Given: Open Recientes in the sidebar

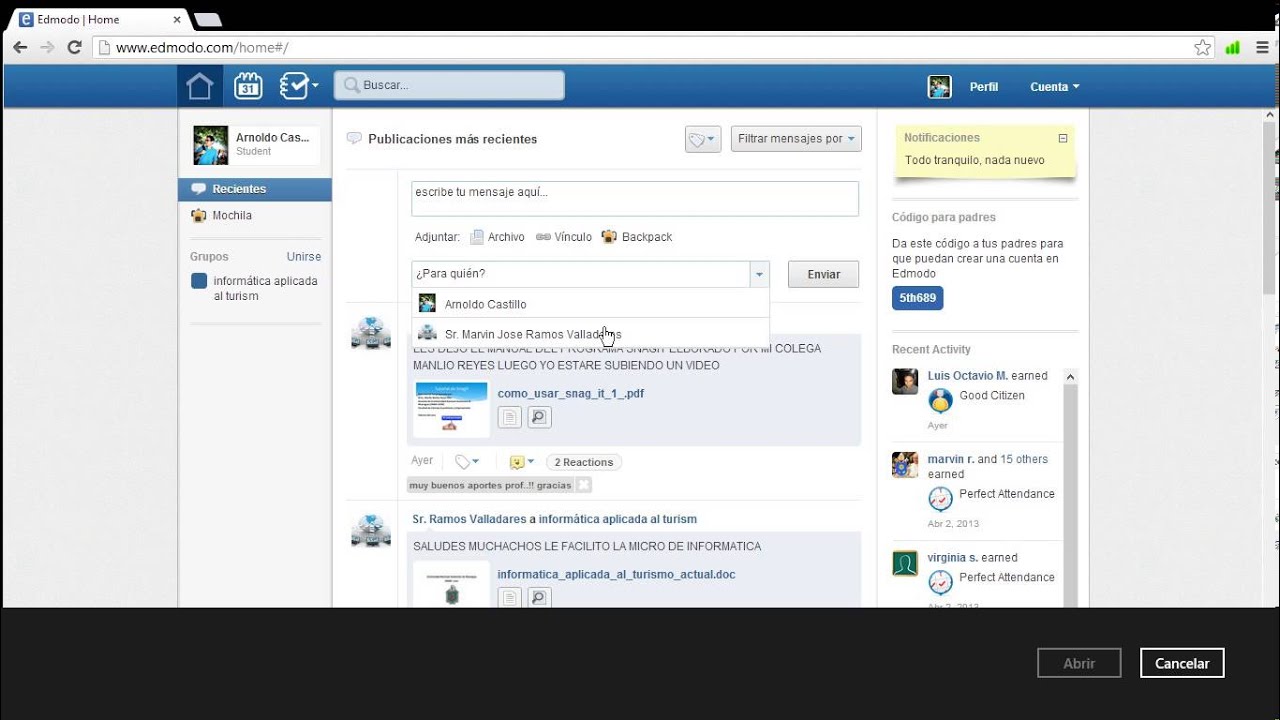Looking at the screenshot, I should pos(255,189).
